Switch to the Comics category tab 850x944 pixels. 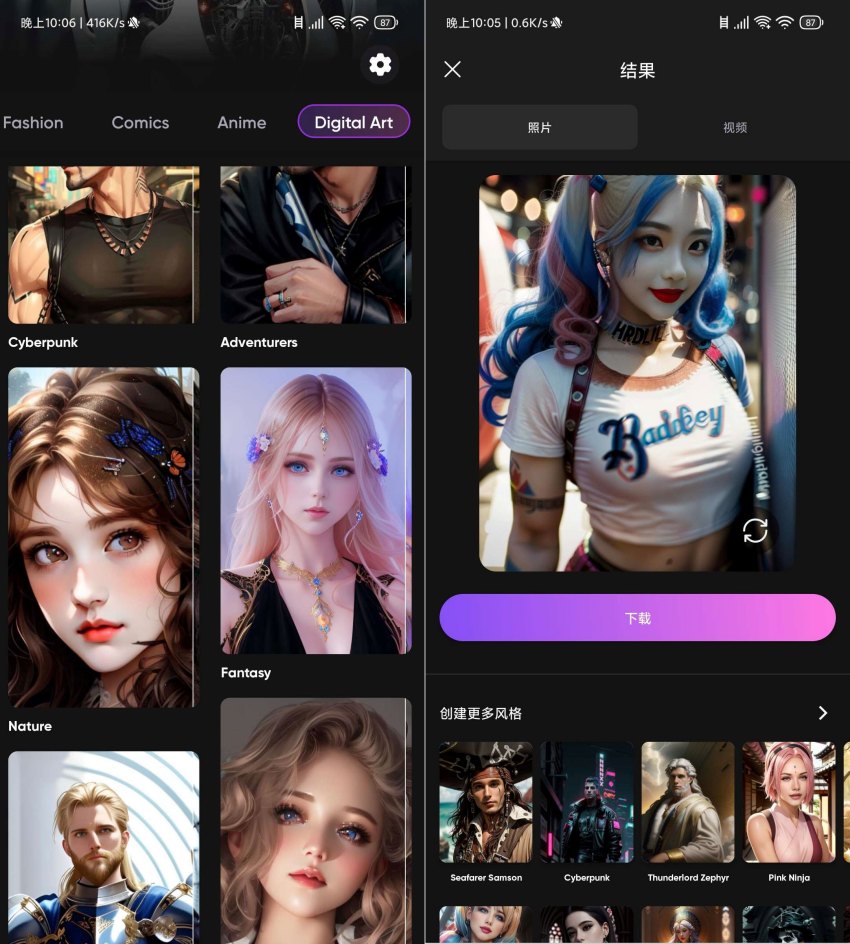pos(140,122)
